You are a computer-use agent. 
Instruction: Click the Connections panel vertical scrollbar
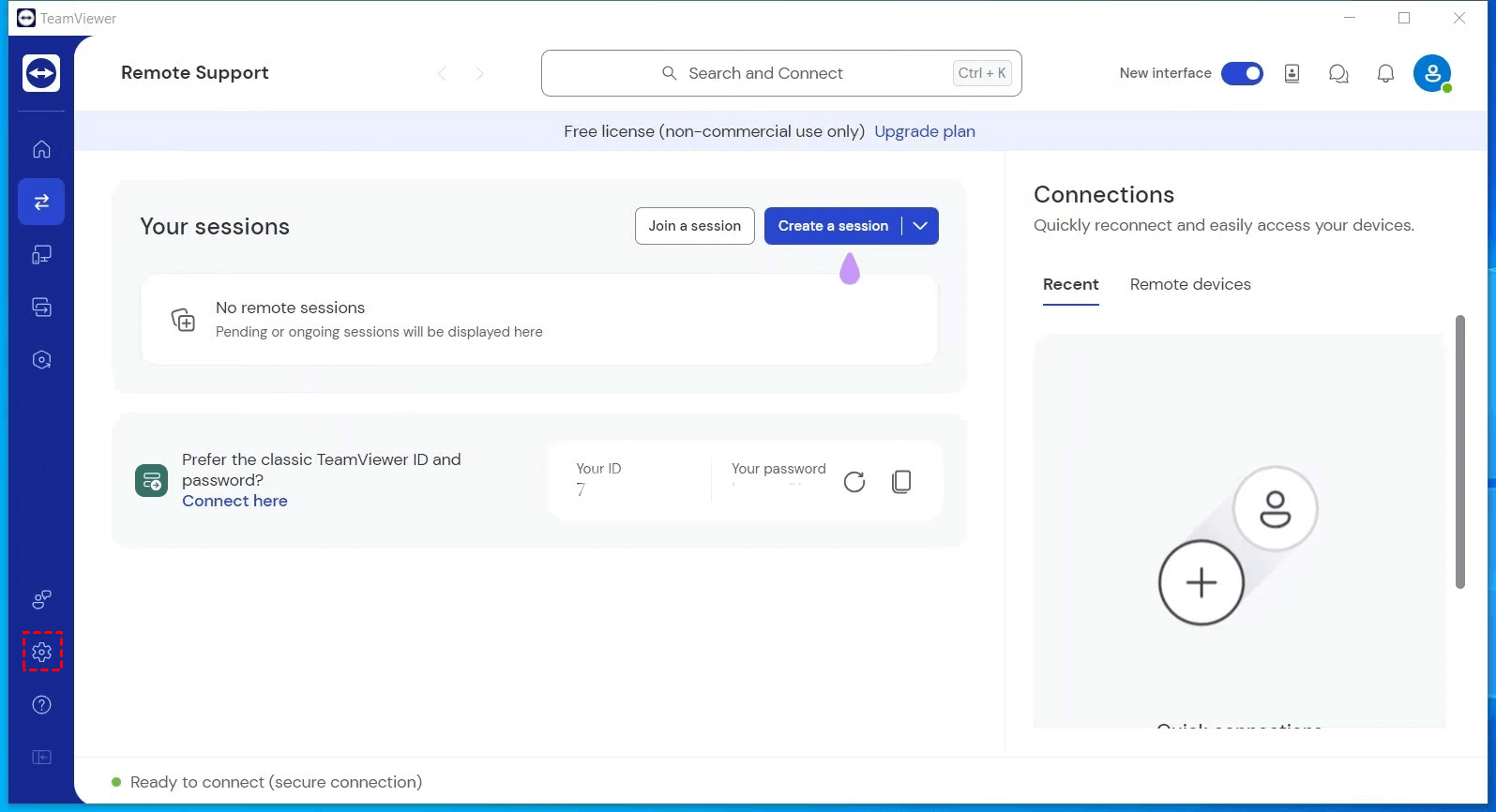[x=1459, y=452]
